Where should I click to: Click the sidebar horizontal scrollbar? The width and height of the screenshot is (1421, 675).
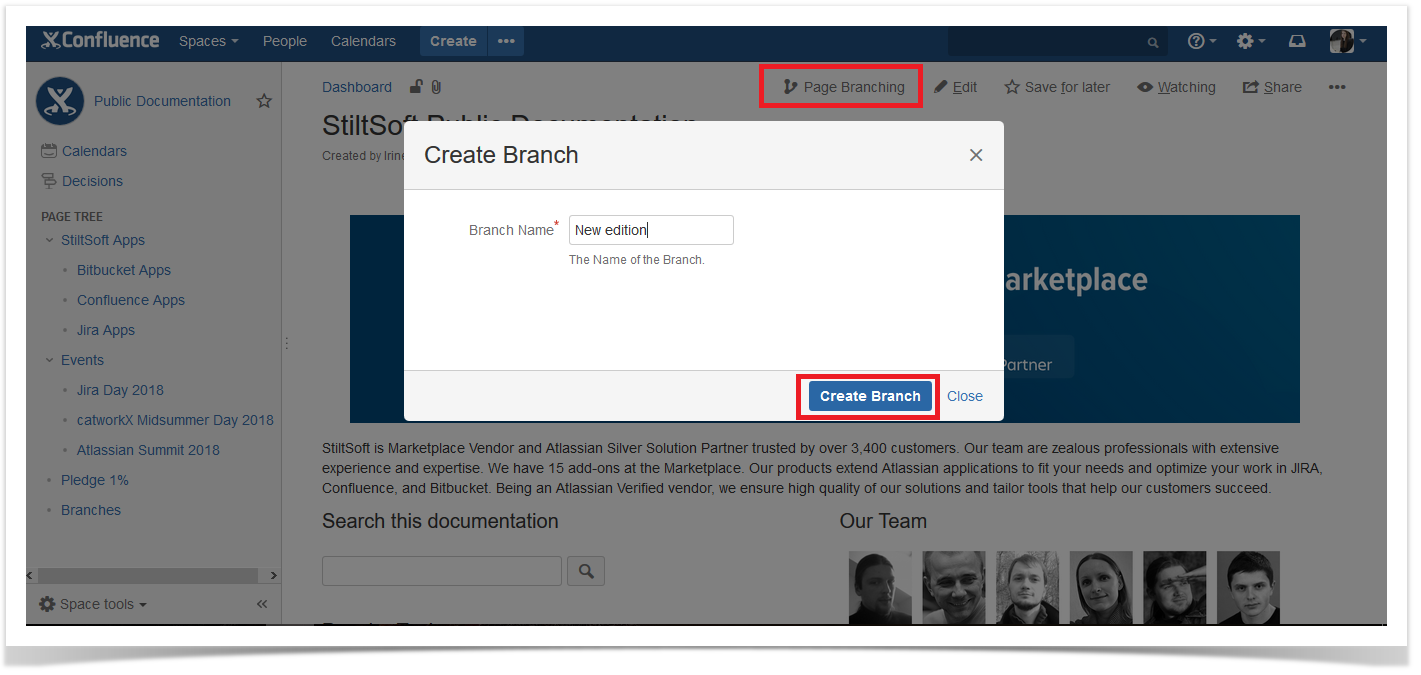pyautogui.click(x=150, y=576)
